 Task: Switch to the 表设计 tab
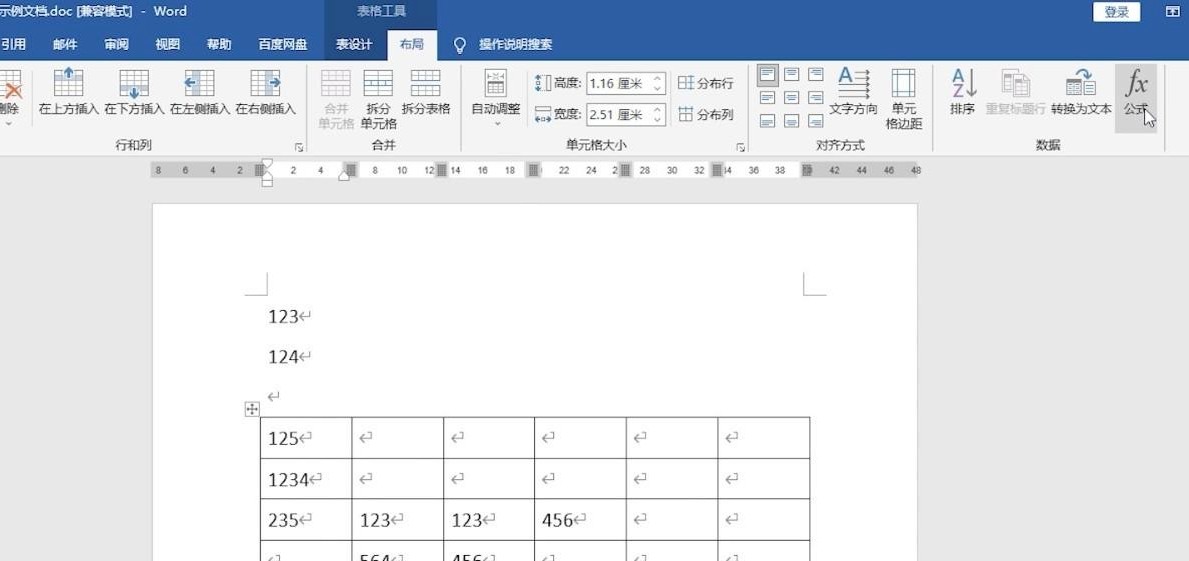(x=353, y=45)
